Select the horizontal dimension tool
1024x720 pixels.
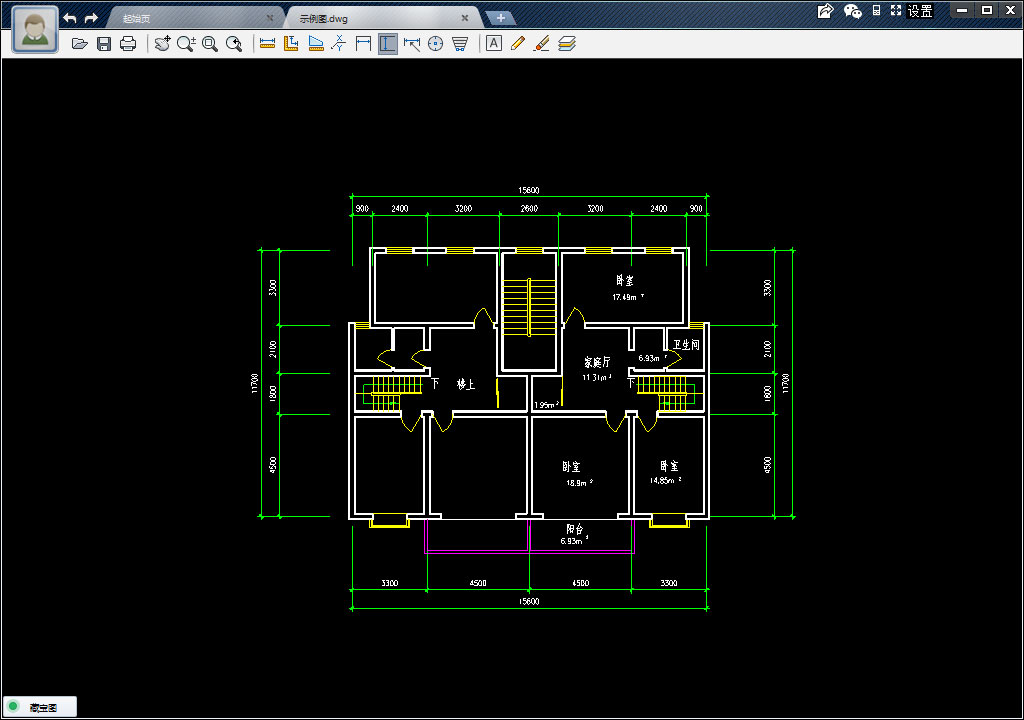(x=363, y=44)
